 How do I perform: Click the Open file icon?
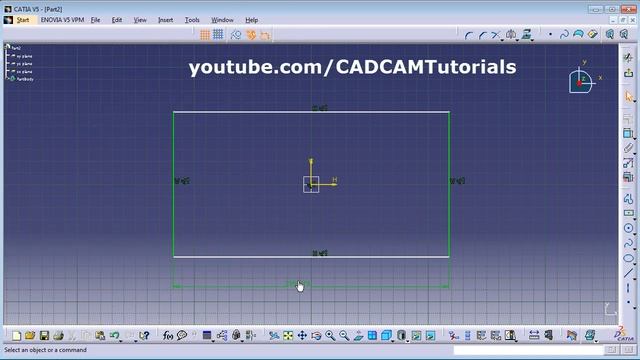pyautogui.click(x=30, y=336)
